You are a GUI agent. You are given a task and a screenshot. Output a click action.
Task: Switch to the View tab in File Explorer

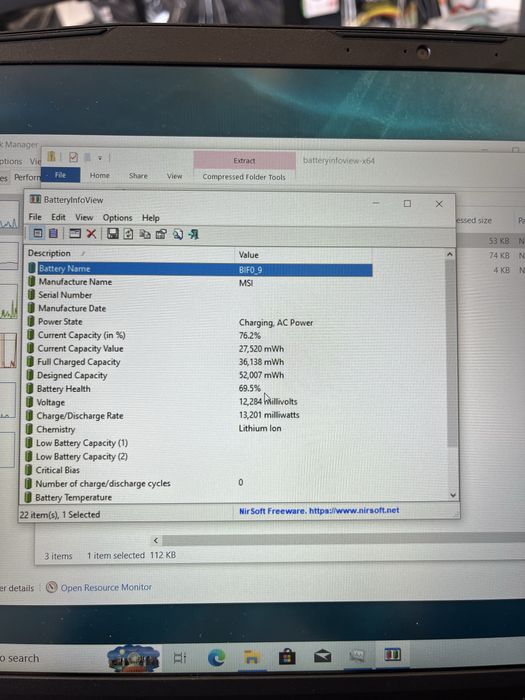click(175, 176)
